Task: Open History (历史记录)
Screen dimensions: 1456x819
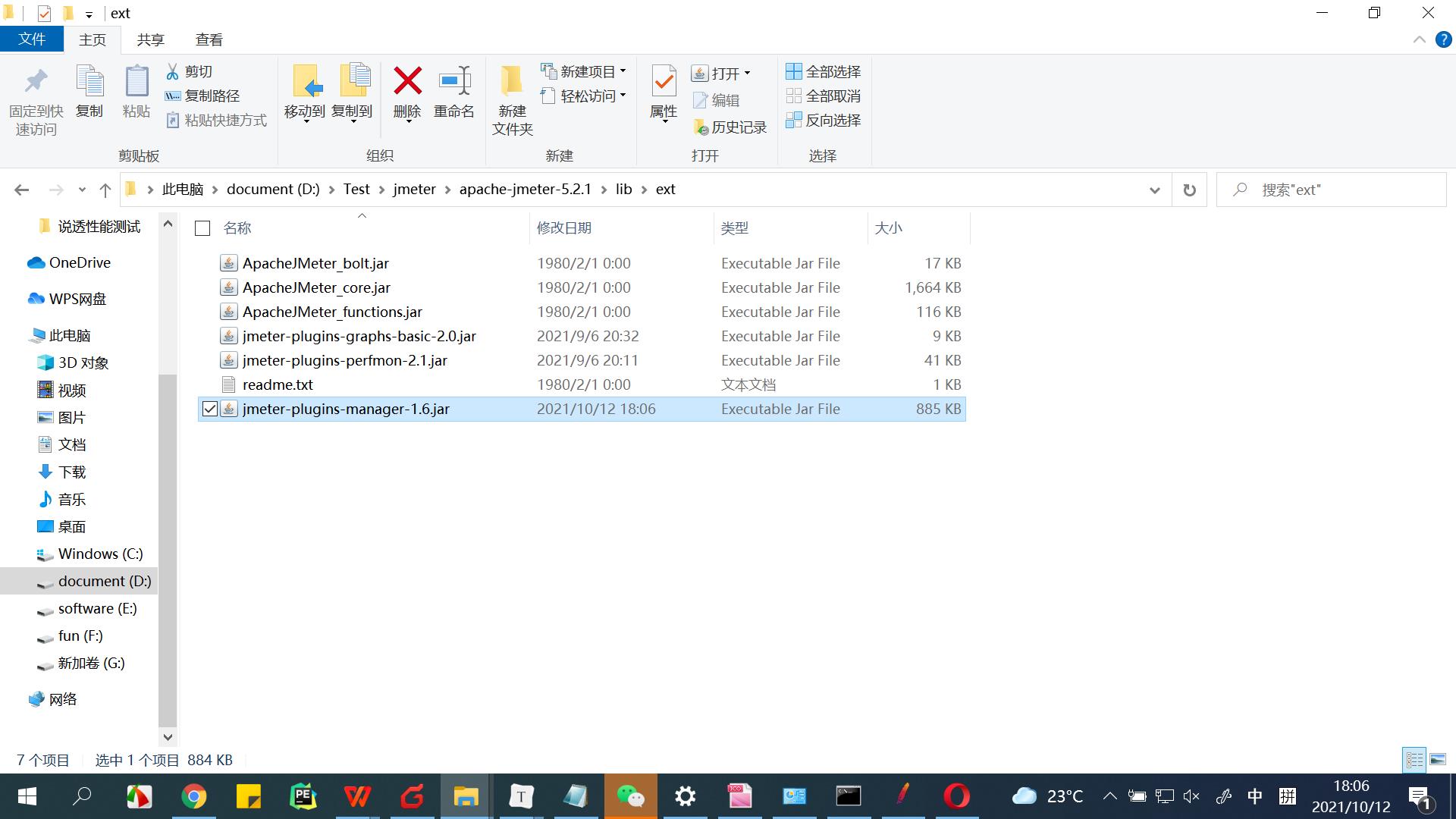Action: 730,127
